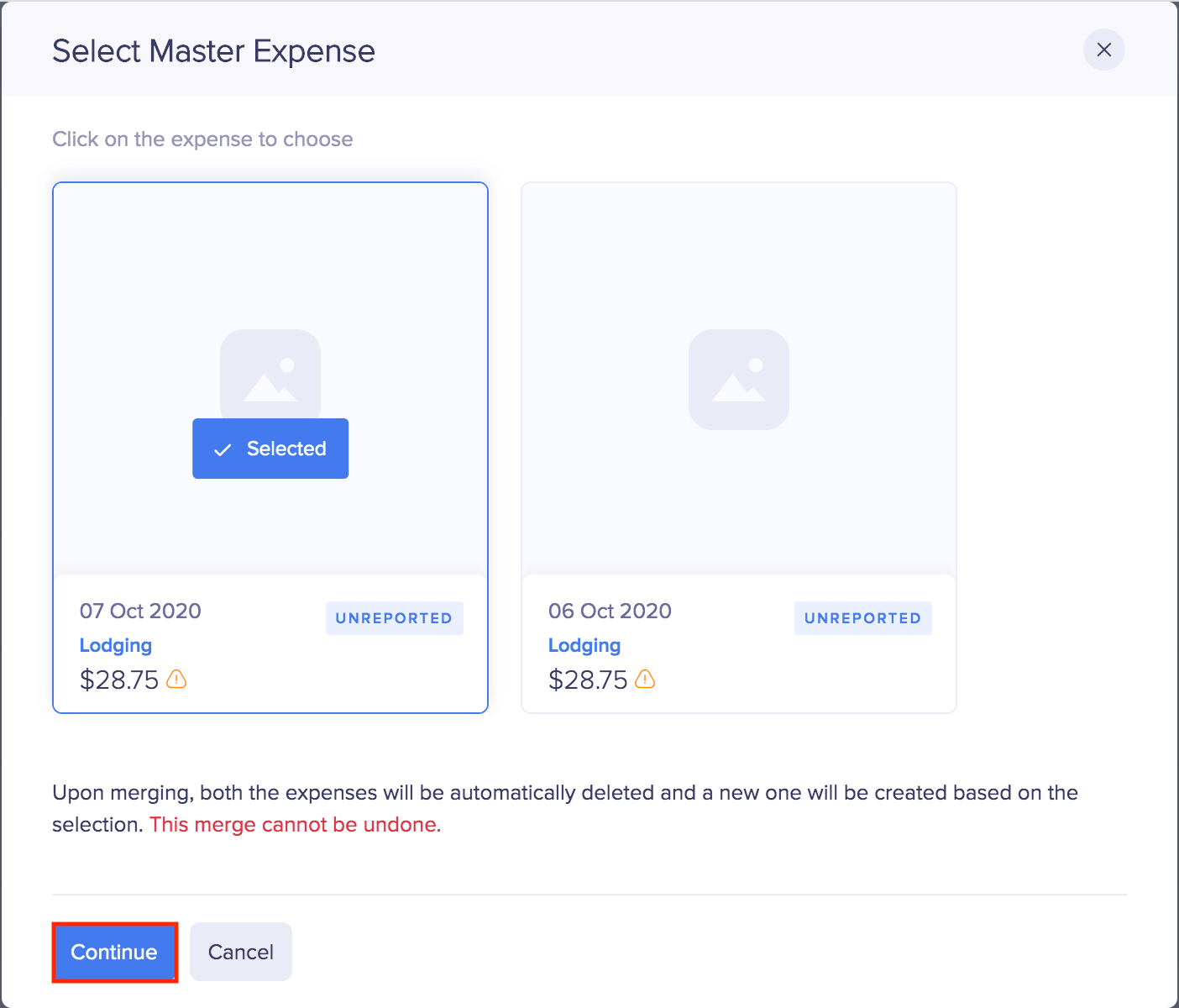Click the UNREPORTED badge on the 07 Oct expense
Image resolution: width=1179 pixels, height=1008 pixels.
click(394, 617)
